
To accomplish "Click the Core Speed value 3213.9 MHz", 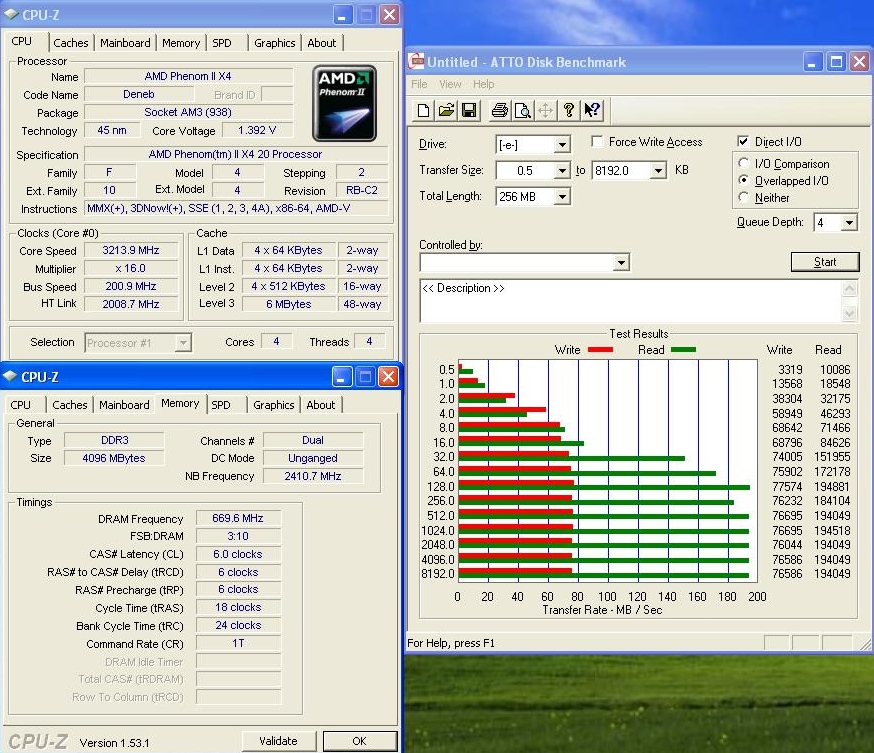I will 131,250.
